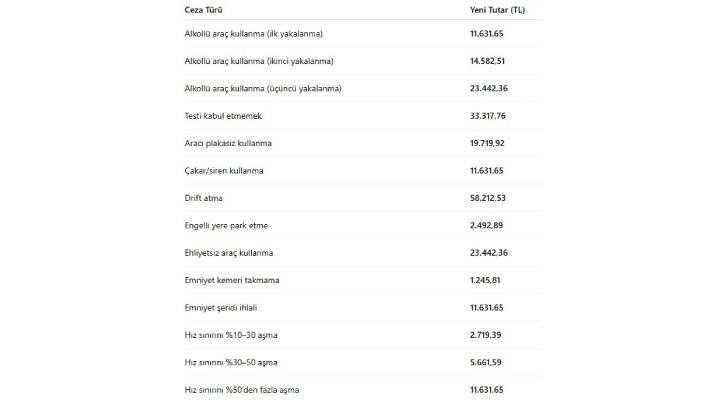
Task: Select the amount 2.492,89
Action: [486, 225]
